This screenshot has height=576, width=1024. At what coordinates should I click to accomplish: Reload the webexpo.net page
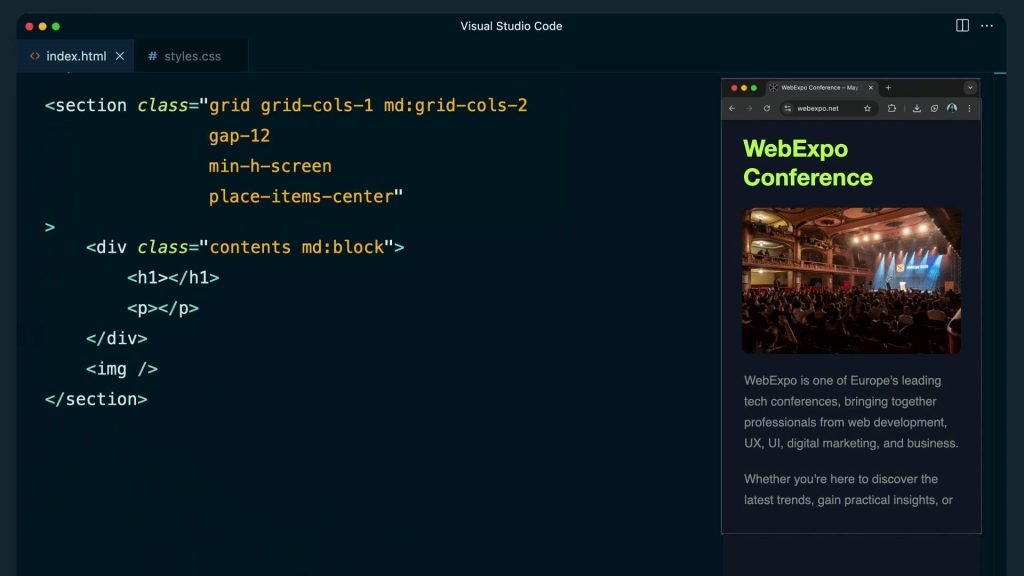pyautogui.click(x=767, y=108)
